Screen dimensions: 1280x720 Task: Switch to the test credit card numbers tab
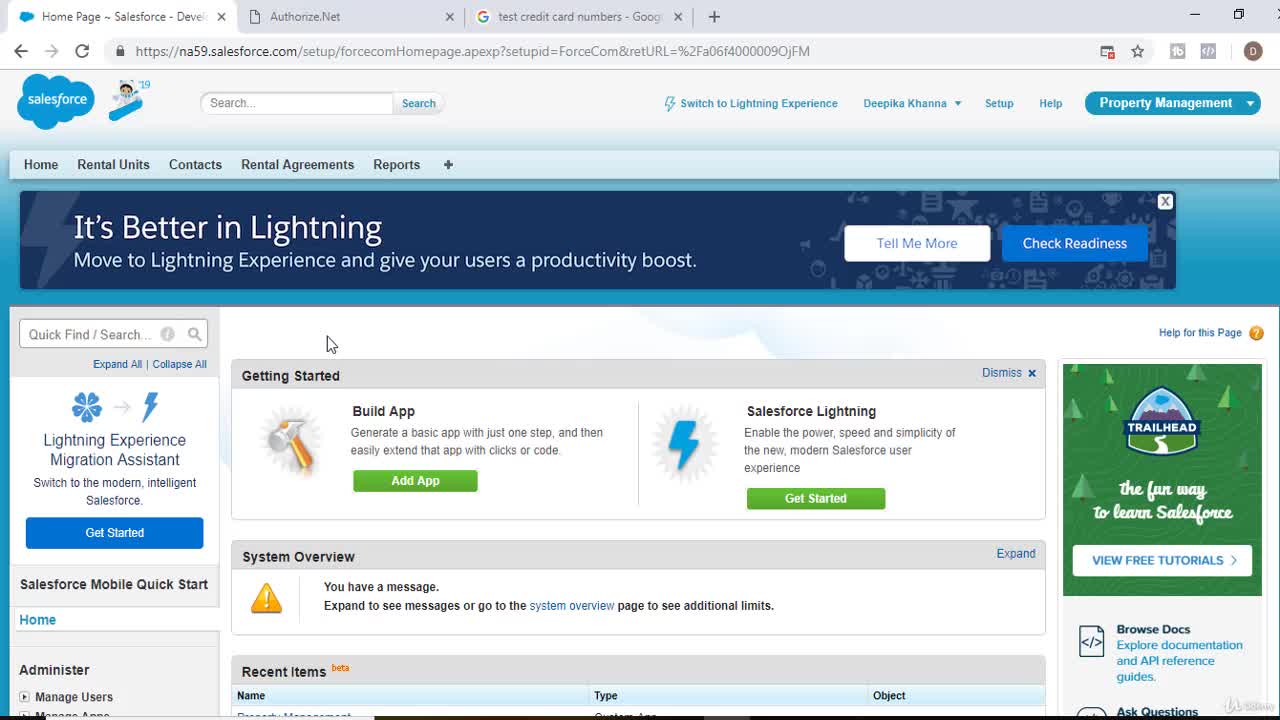tap(578, 17)
